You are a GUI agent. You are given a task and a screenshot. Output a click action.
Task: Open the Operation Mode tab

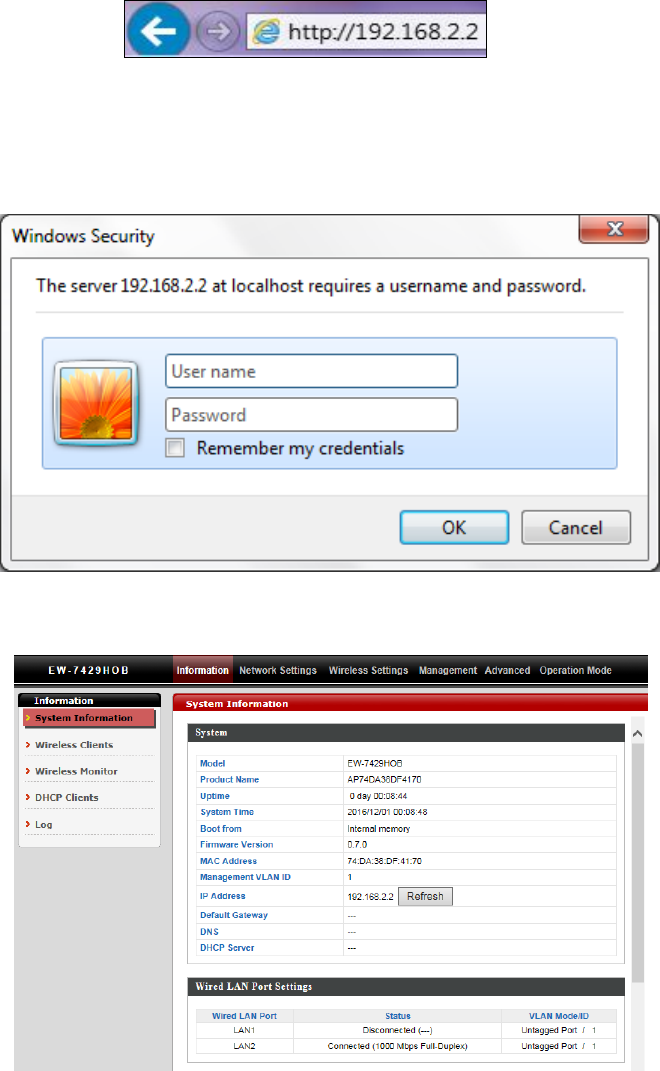[x=575, y=670]
